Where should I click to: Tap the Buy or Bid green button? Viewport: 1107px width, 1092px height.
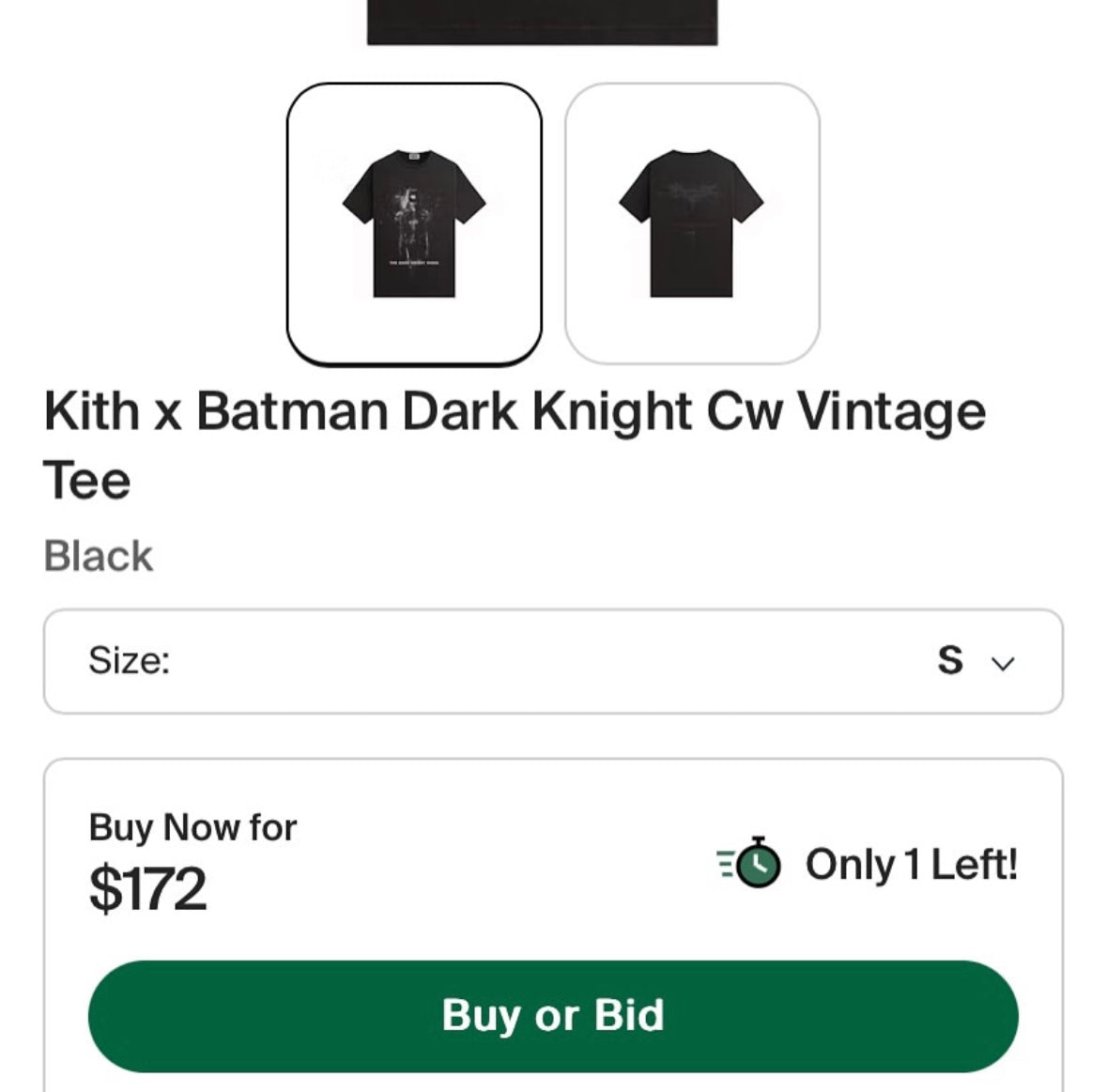coord(553,1015)
